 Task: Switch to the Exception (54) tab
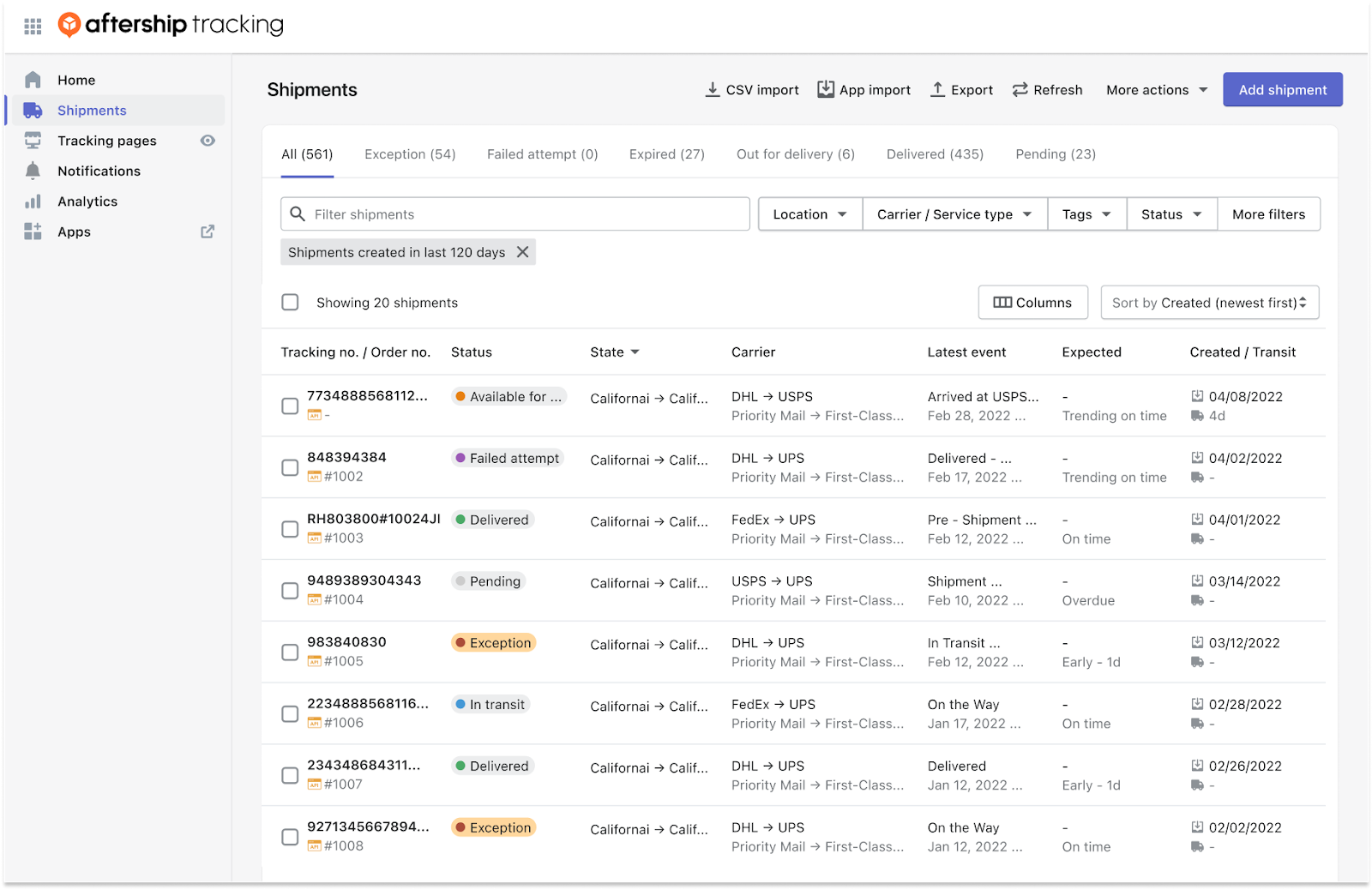(x=410, y=154)
